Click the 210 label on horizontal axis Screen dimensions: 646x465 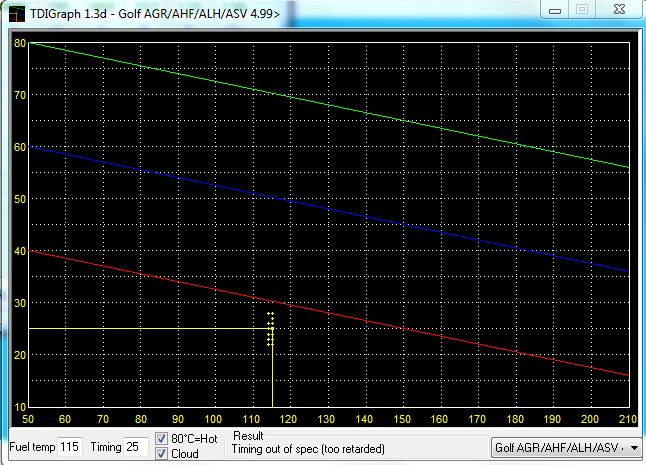click(625, 420)
